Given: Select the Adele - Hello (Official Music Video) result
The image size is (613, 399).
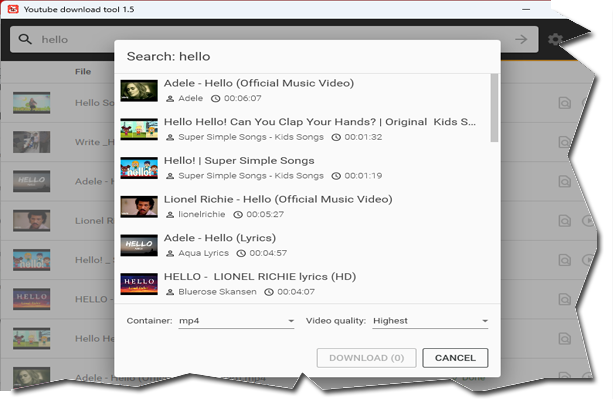Looking at the screenshot, I should pos(303,91).
